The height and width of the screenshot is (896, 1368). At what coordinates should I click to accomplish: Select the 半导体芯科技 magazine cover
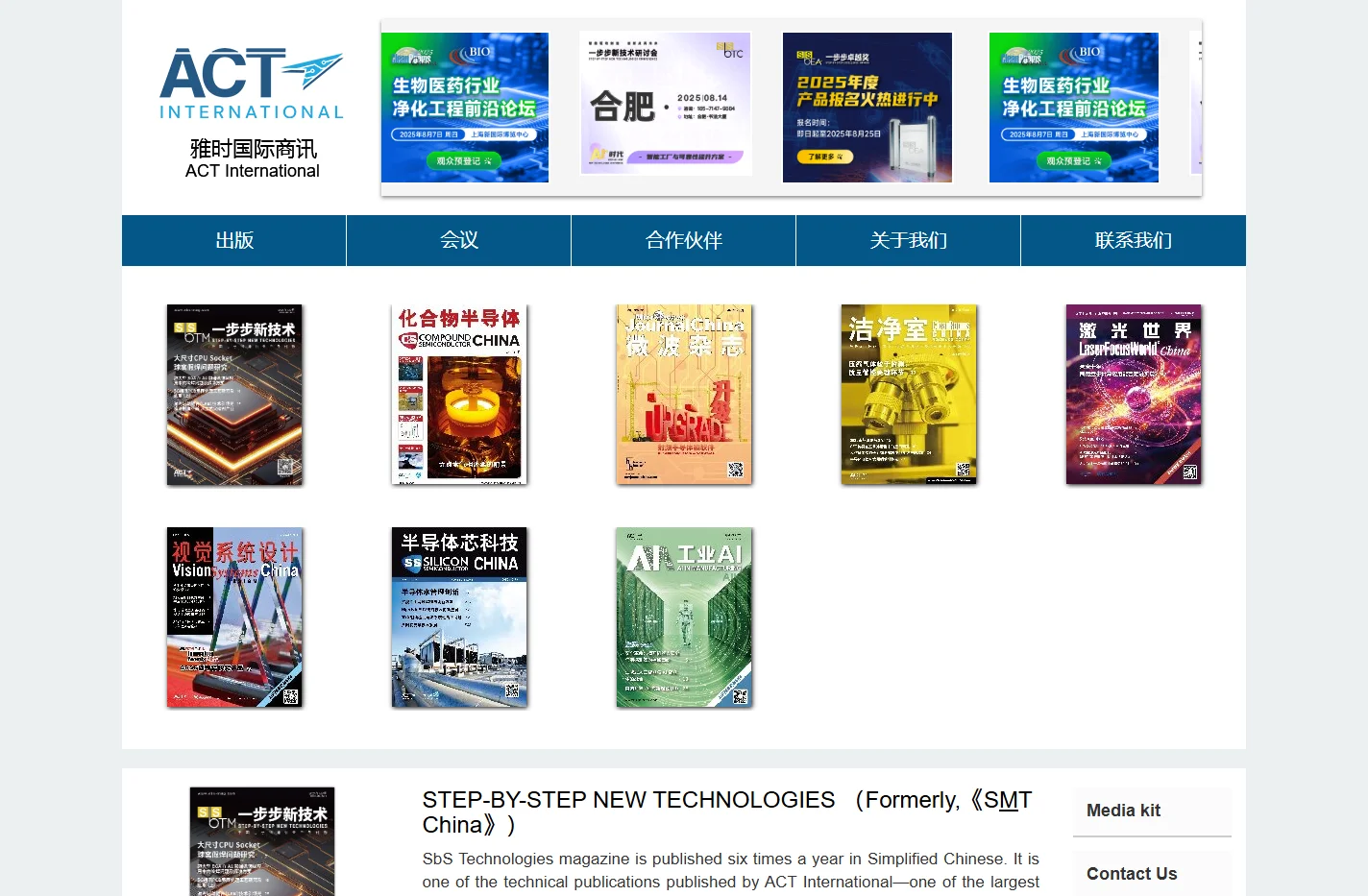(x=459, y=618)
